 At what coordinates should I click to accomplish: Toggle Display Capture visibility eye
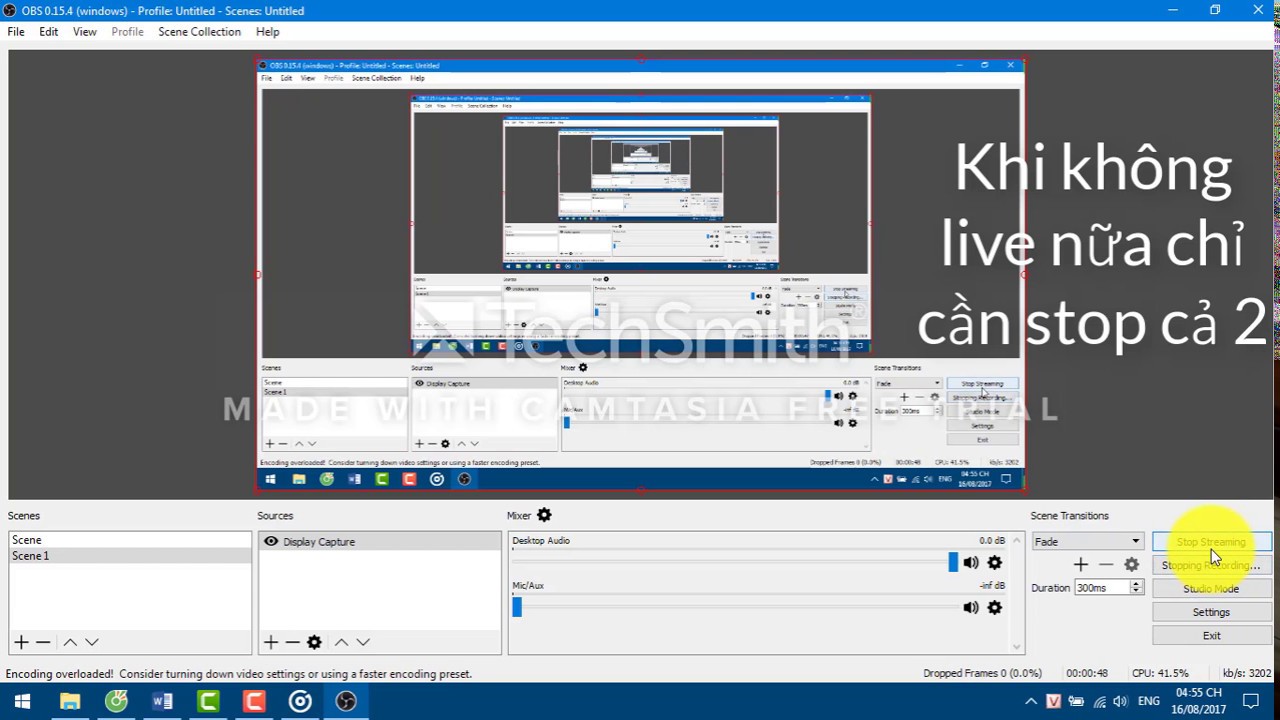click(x=270, y=541)
